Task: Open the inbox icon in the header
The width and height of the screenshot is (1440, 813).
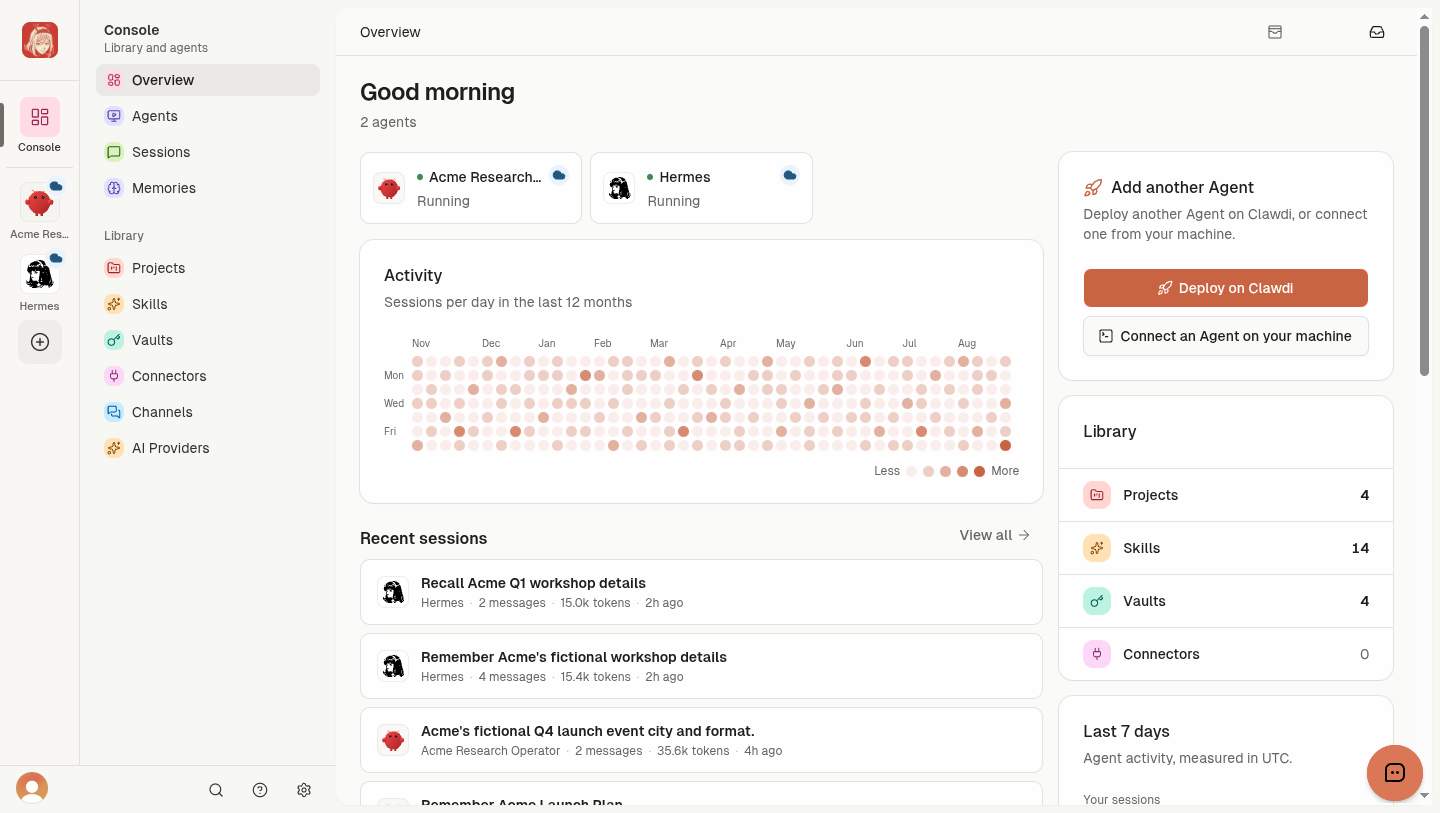Action: click(1377, 32)
